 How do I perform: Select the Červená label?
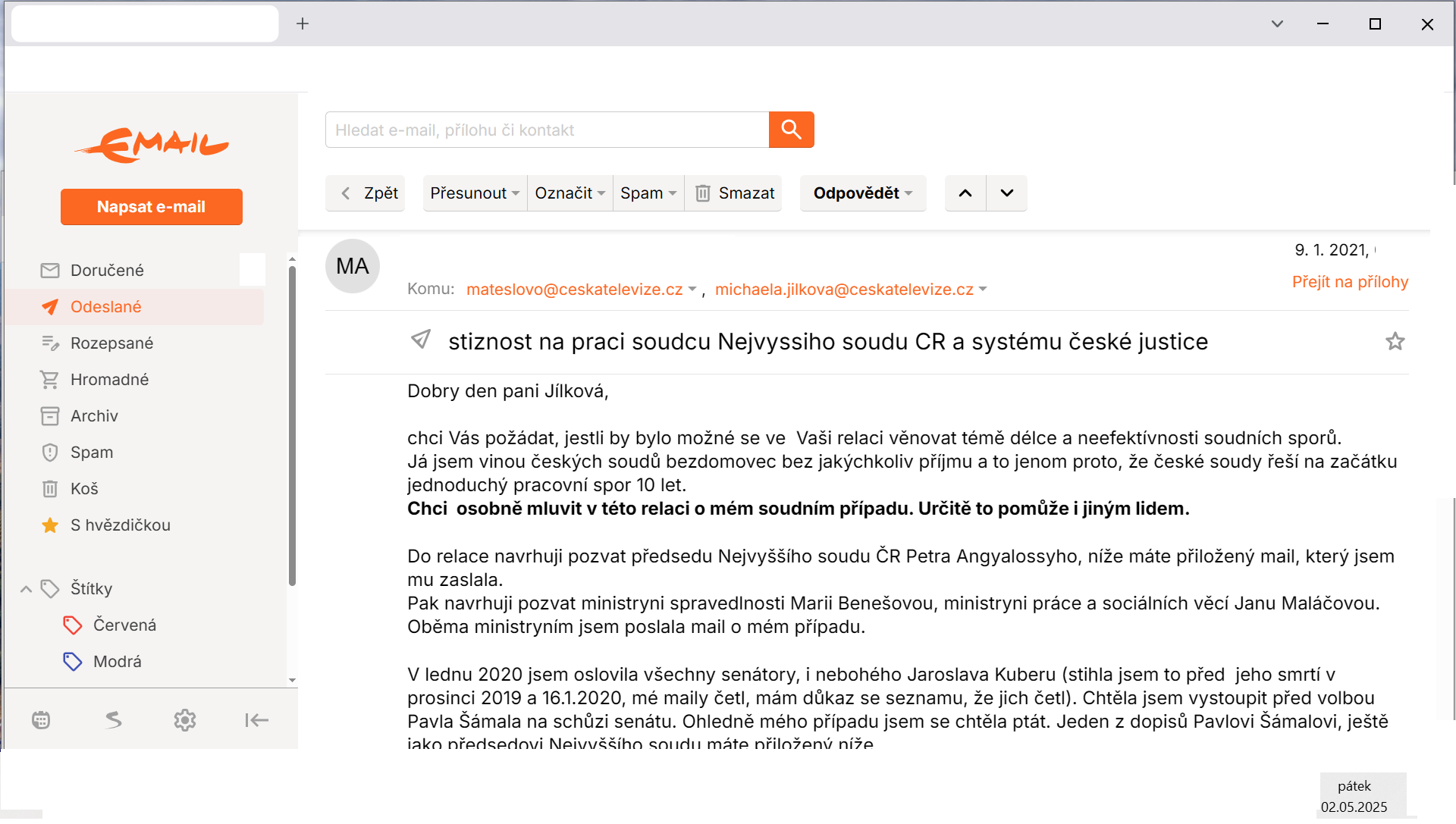click(x=124, y=625)
